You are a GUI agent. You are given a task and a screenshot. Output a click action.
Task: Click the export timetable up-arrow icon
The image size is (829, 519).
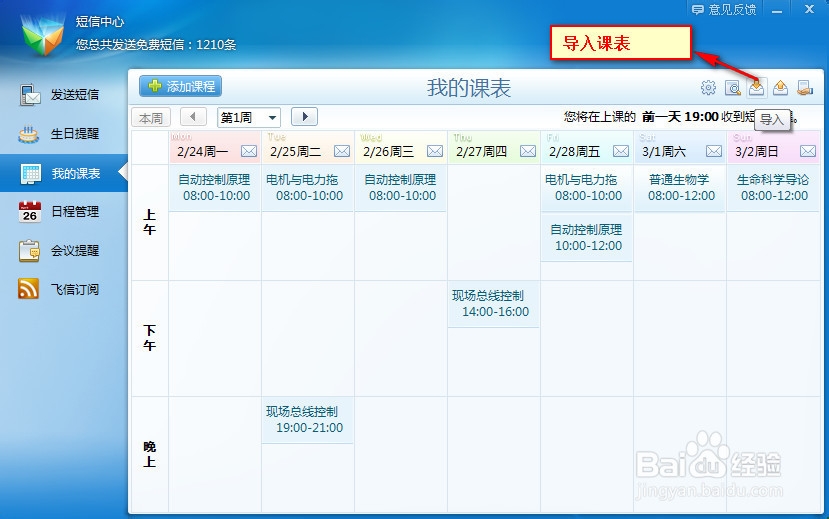(780, 87)
